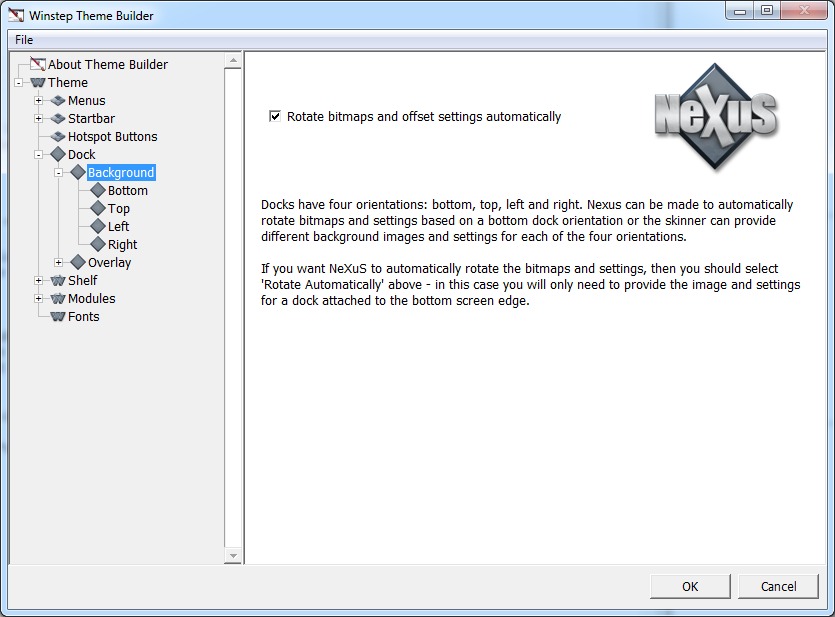
Task: Expand the Startbar tree node
Action: [x=38, y=118]
